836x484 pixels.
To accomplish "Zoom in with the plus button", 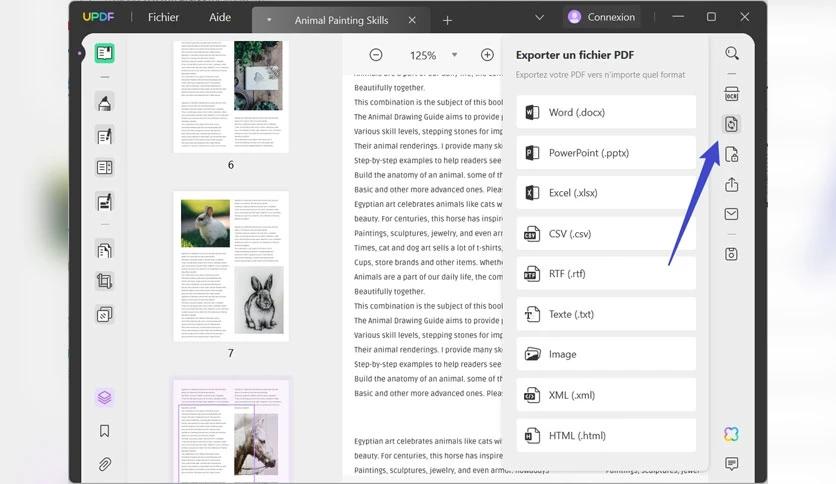I will (x=487, y=55).
